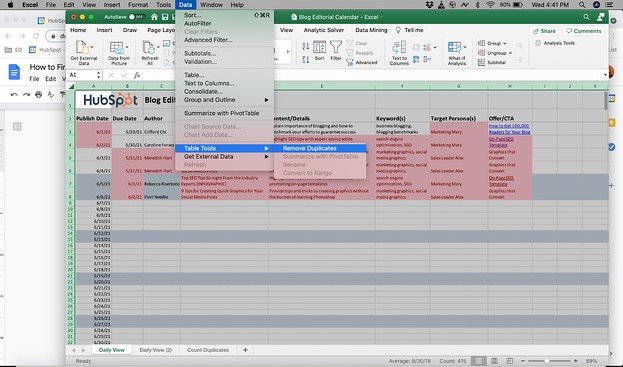Click Insert Function fx button

pos(137,75)
